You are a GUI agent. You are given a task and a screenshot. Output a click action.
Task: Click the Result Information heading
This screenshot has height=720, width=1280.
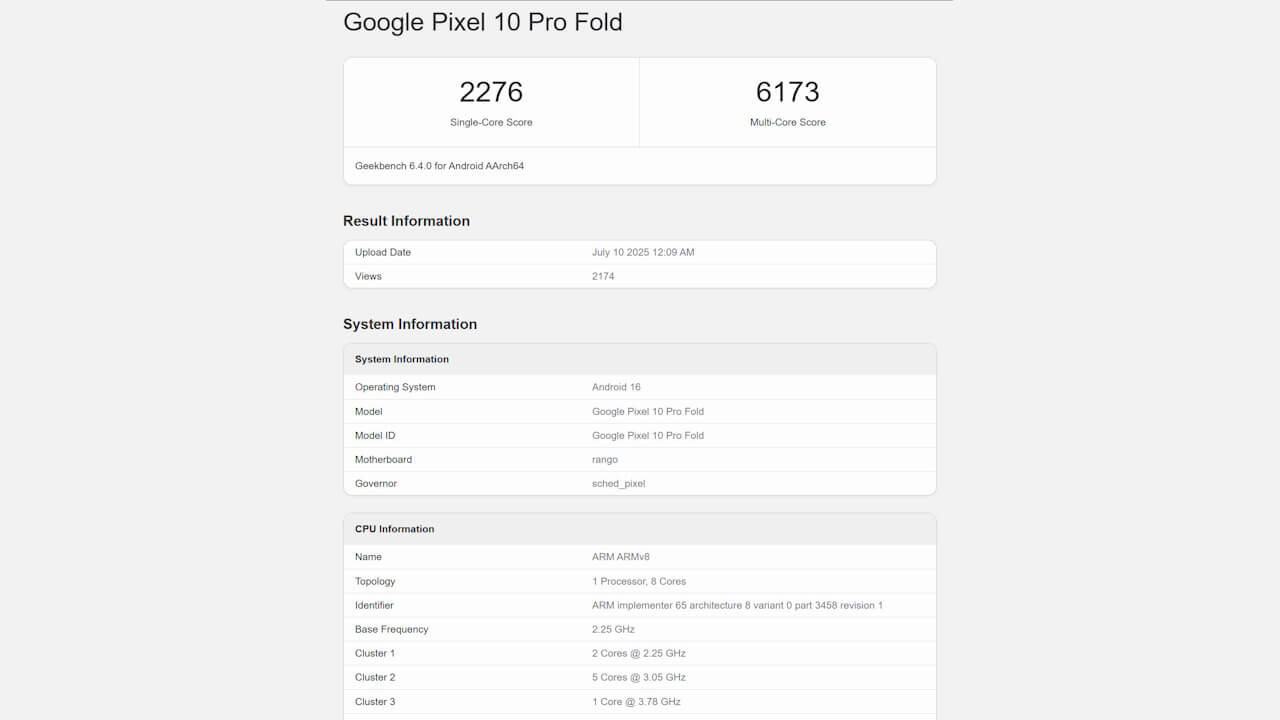pyautogui.click(x=406, y=221)
